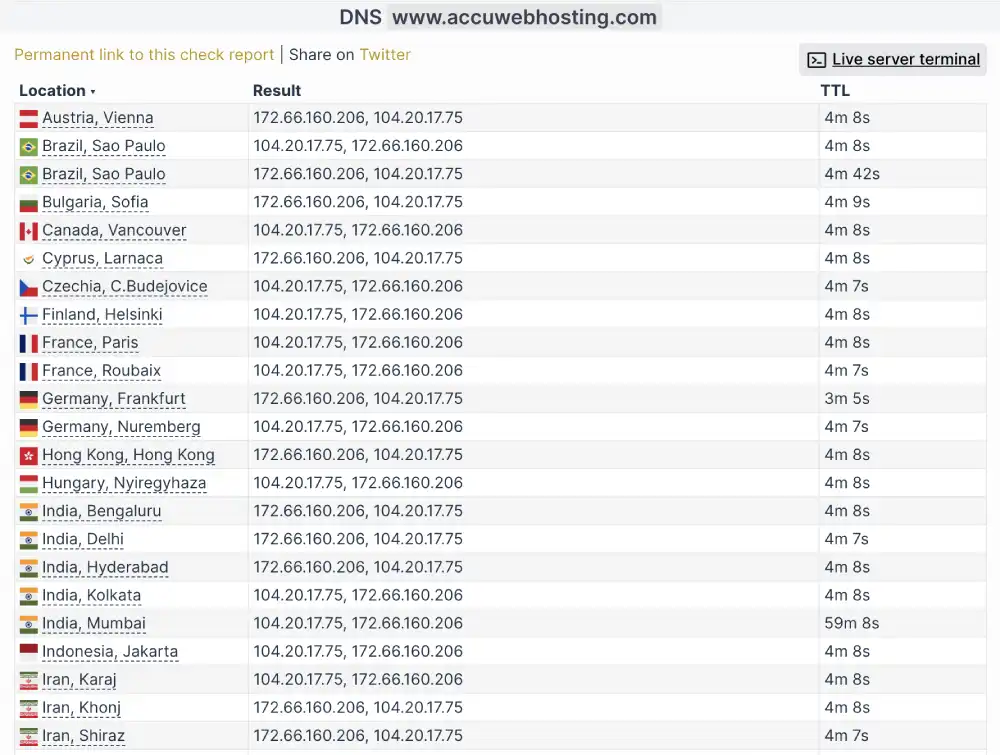Viewport: 1000px width, 755px height.
Task: Click the India flag beside Mumbai
Action: click(27, 623)
